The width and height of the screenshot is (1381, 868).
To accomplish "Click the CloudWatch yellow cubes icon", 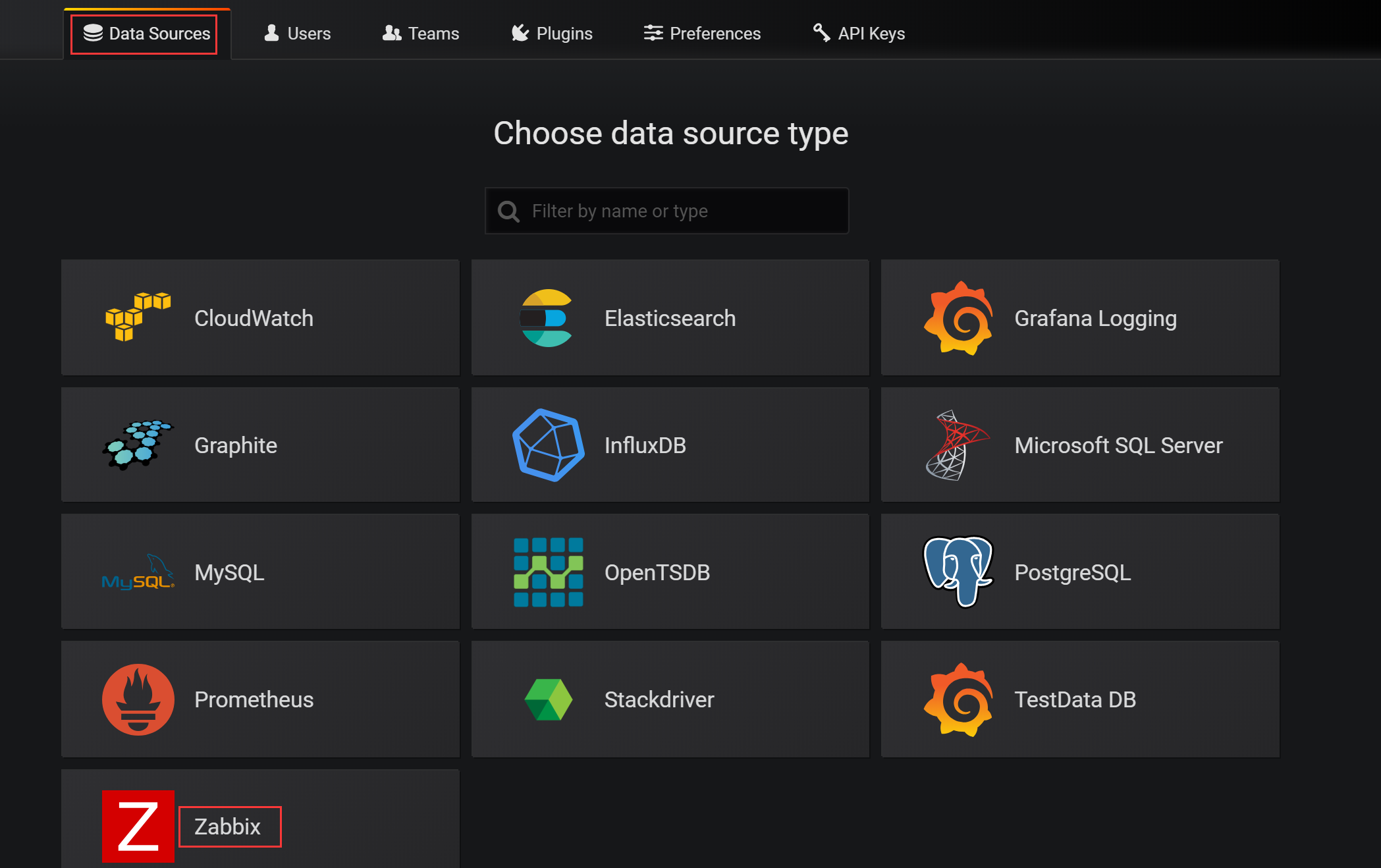I will (138, 317).
